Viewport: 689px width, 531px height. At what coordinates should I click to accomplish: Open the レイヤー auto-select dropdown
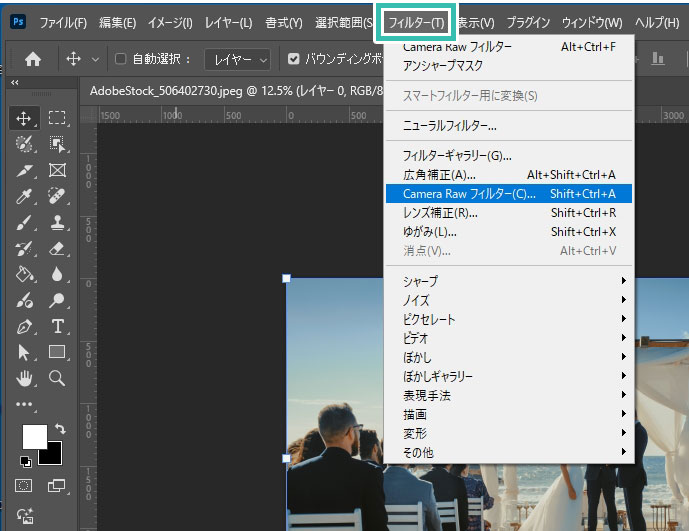(x=236, y=60)
